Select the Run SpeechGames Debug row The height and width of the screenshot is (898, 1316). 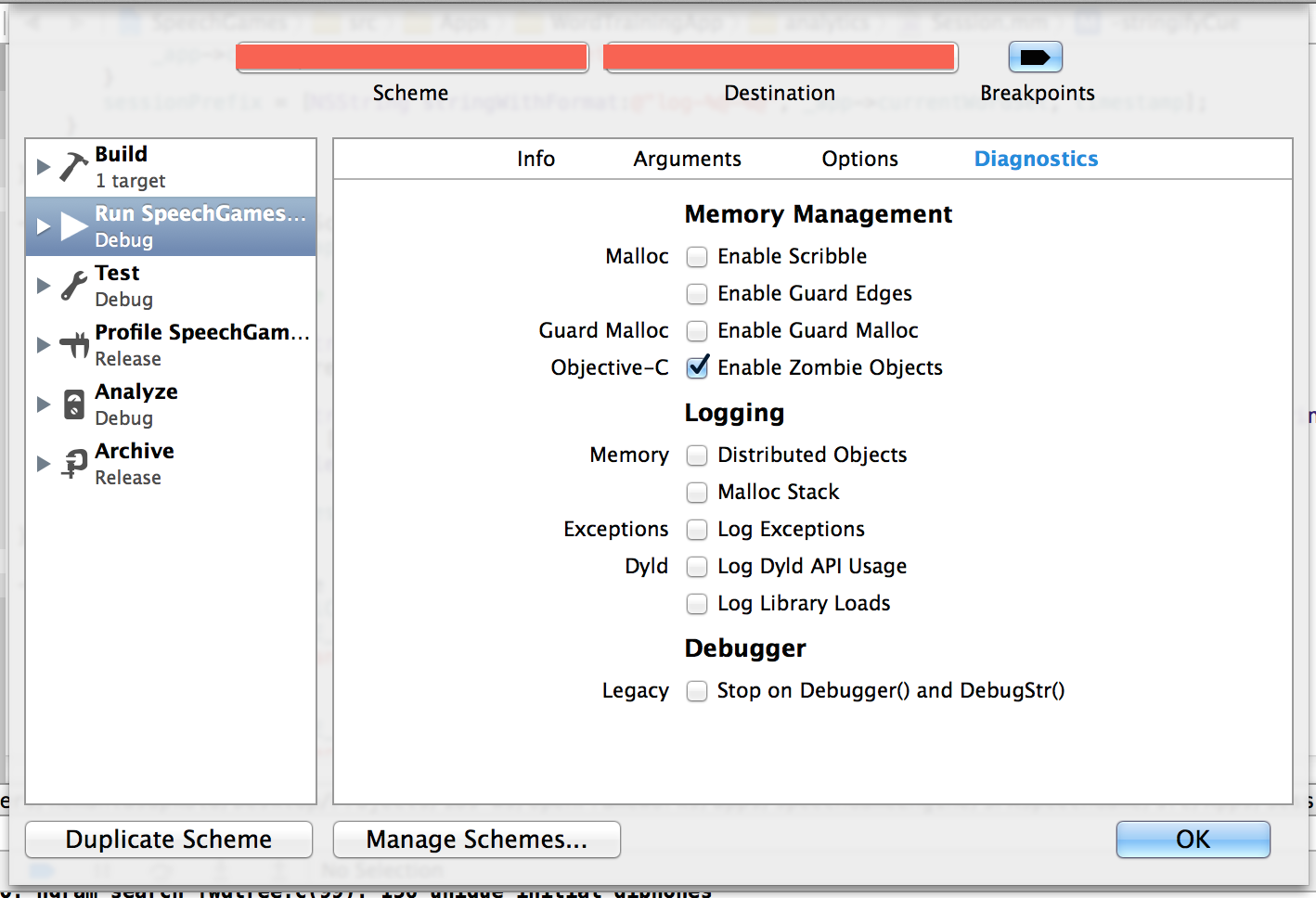(171, 226)
